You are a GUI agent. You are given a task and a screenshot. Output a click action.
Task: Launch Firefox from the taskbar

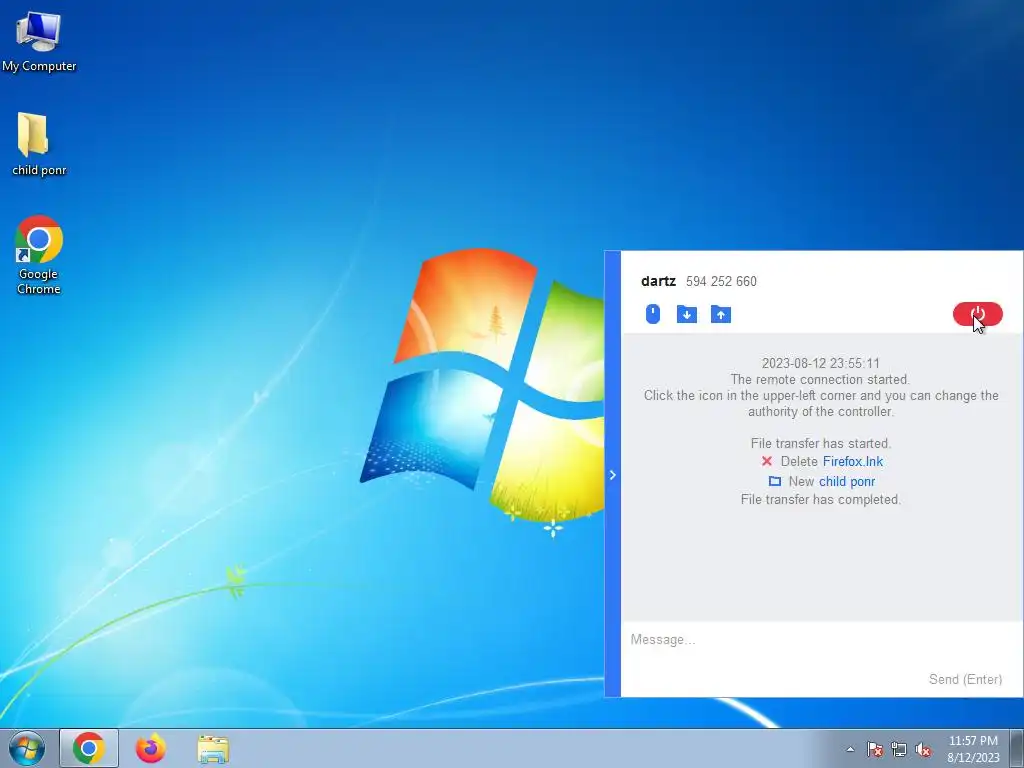[151, 748]
